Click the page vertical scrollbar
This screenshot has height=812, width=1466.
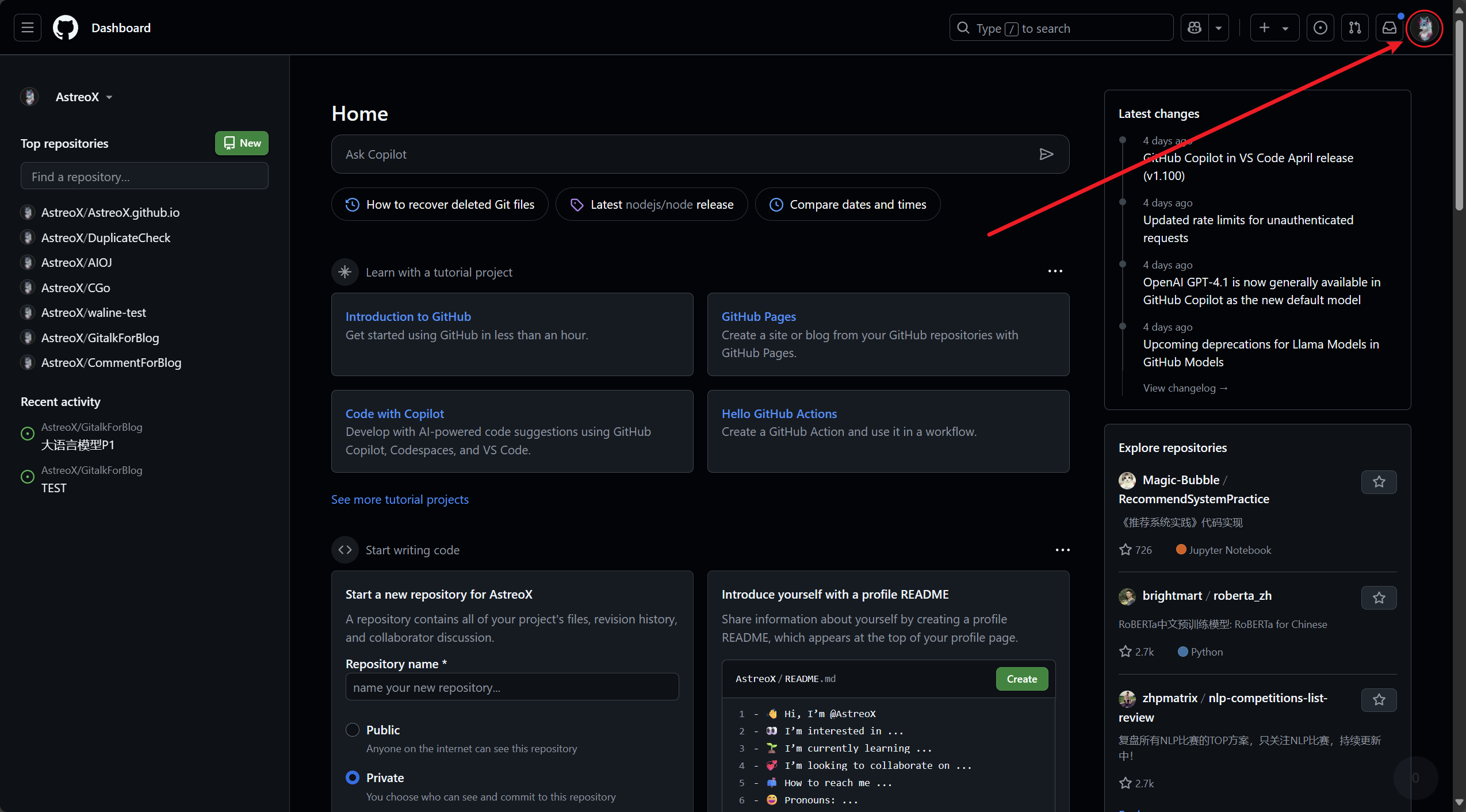pos(1459,115)
